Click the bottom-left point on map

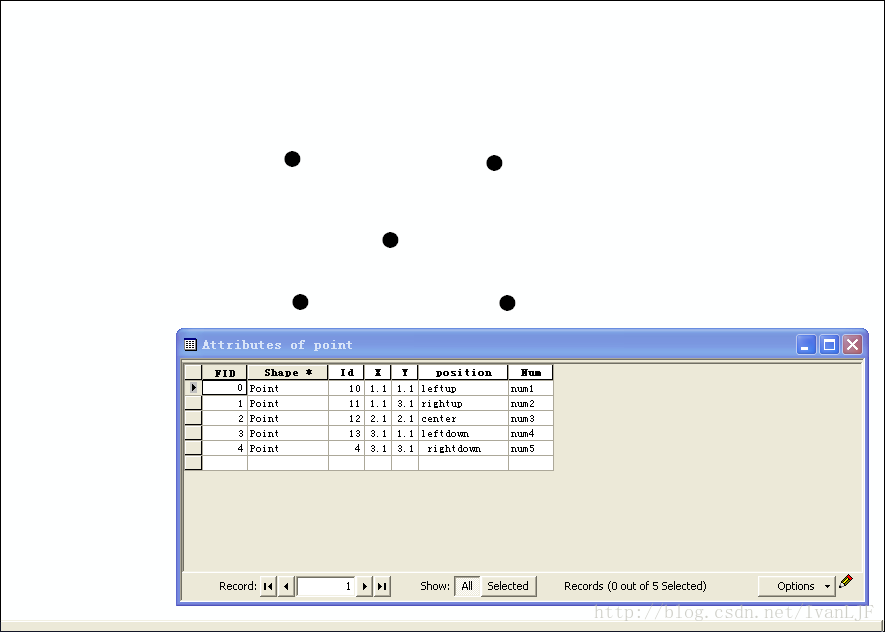pos(300,302)
